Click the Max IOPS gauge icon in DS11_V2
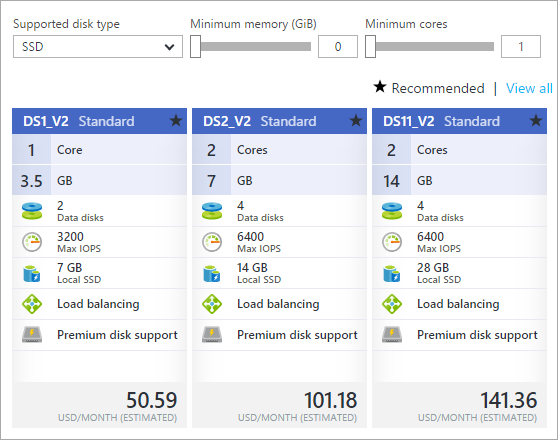 (392, 242)
